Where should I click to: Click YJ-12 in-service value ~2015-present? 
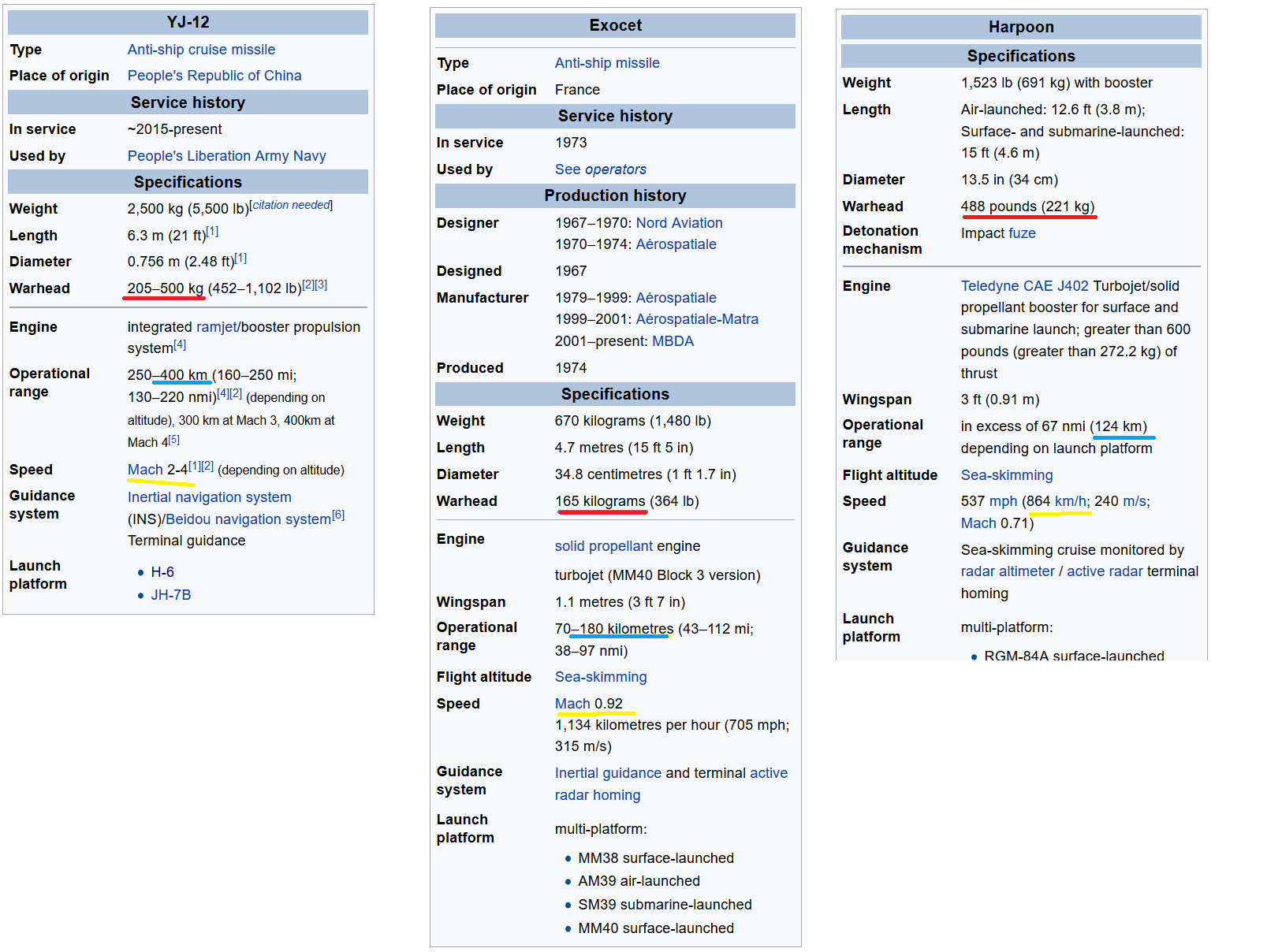175,129
